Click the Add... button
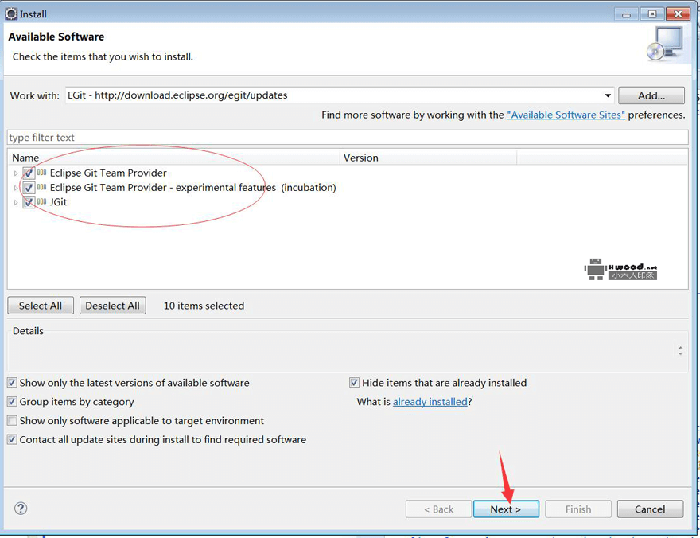The width and height of the screenshot is (700, 538). (651, 96)
